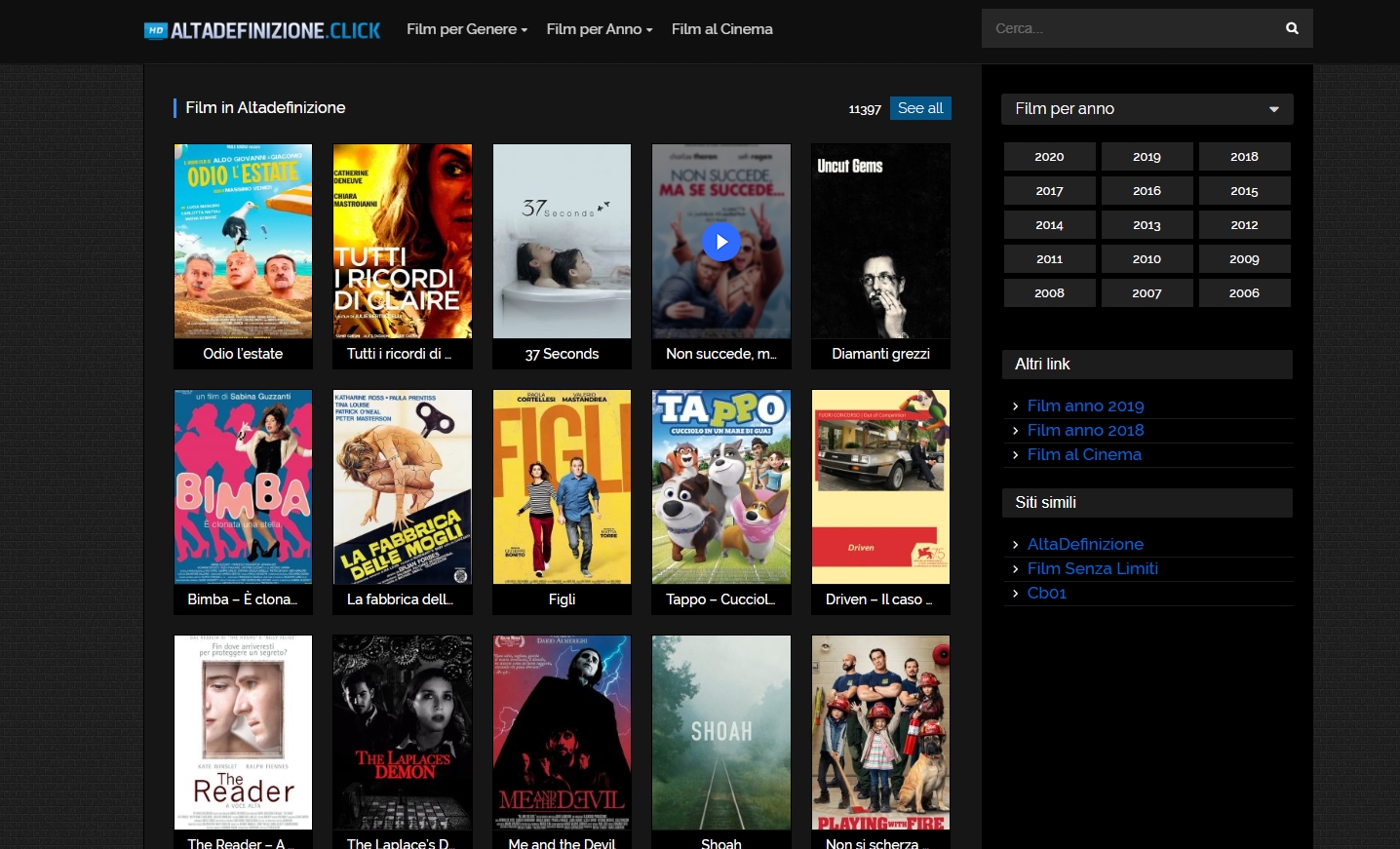1400x849 pixels.
Task: Open the Playing with Fire poster
Action: tap(880, 732)
